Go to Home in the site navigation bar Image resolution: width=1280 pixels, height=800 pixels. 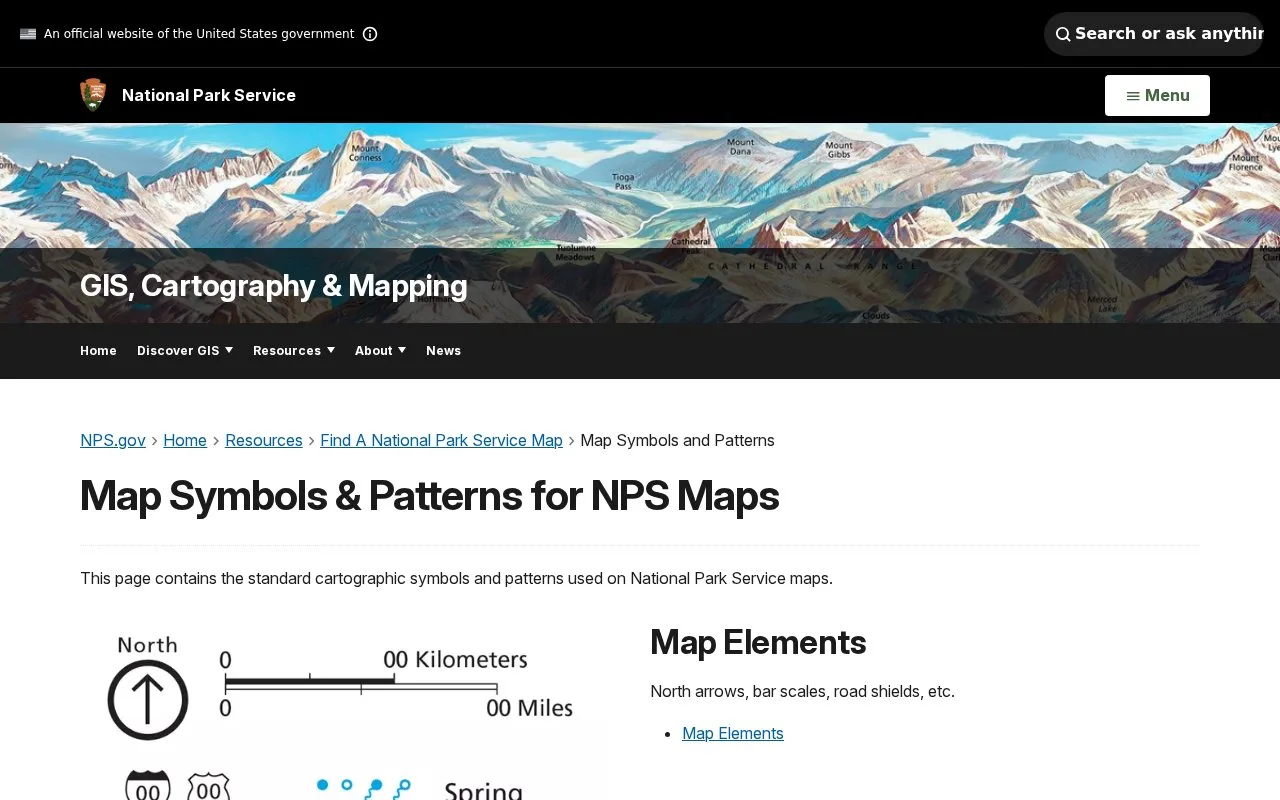coord(98,351)
